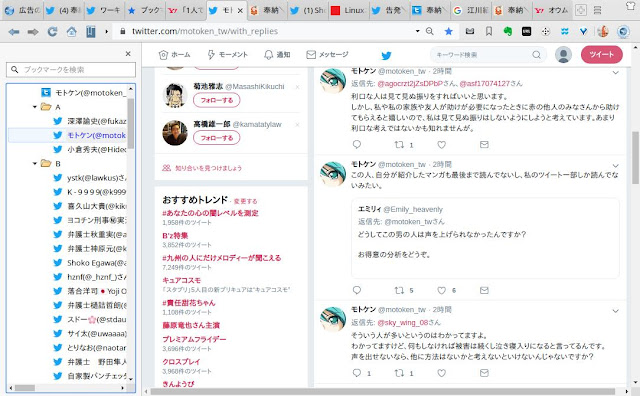Send the 利口な人は tweet by direct message
This screenshot has height=396, width=640.
(x=484, y=145)
